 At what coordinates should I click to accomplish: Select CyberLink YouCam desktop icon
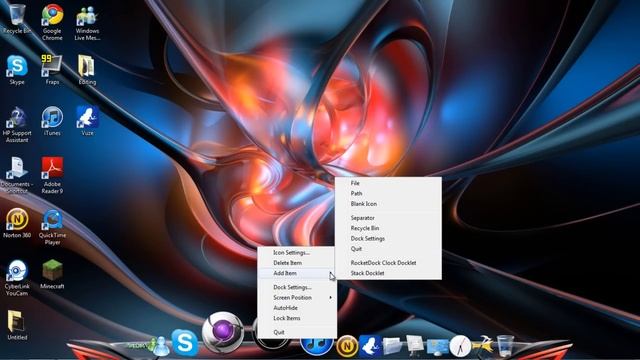click(x=17, y=278)
